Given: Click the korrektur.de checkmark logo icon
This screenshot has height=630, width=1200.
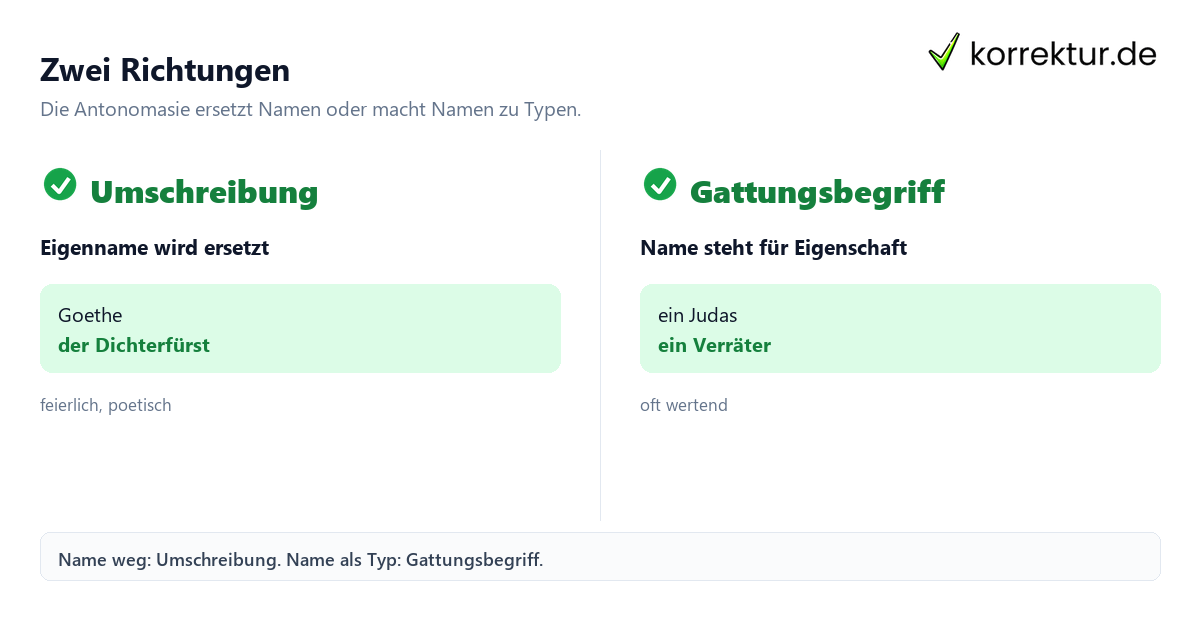Looking at the screenshot, I should click(944, 52).
